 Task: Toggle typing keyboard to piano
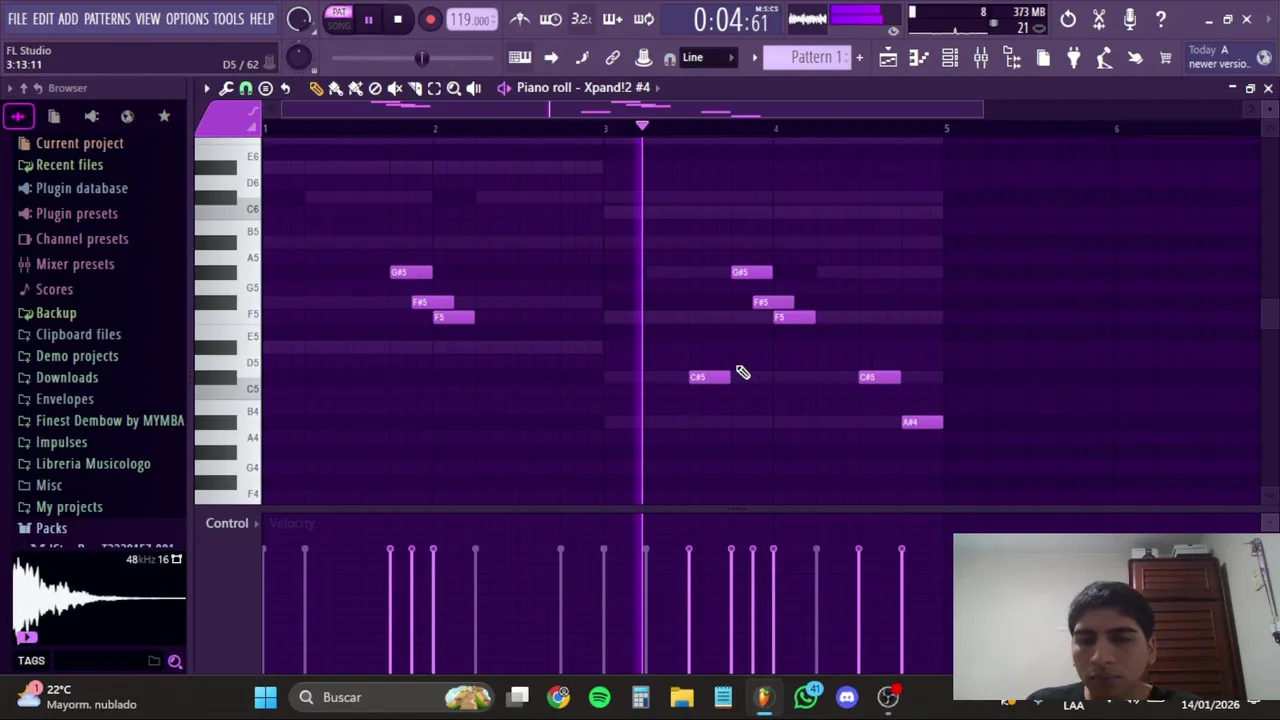point(520,58)
